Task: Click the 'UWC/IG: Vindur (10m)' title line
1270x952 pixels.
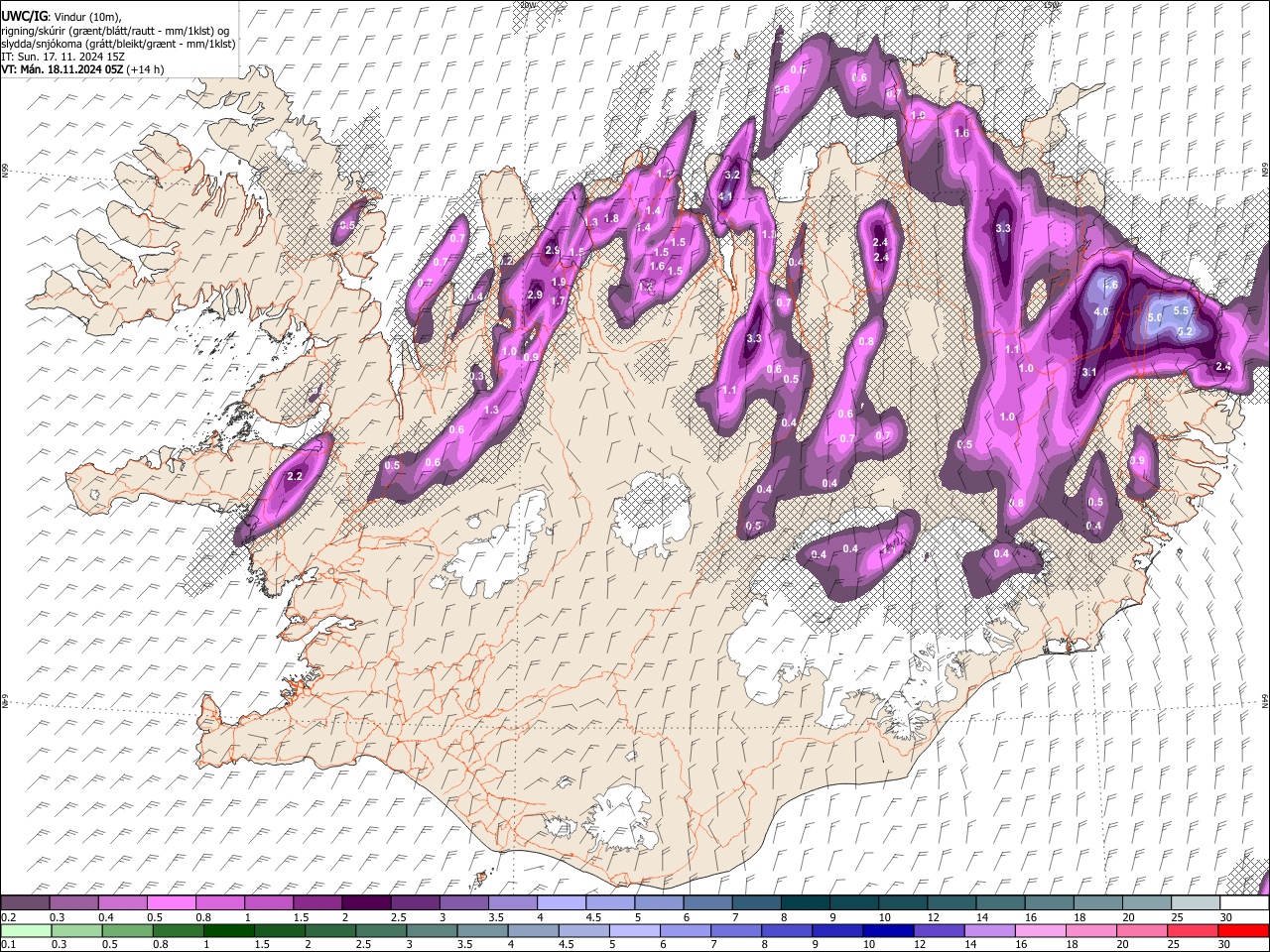Action: pos(61,16)
